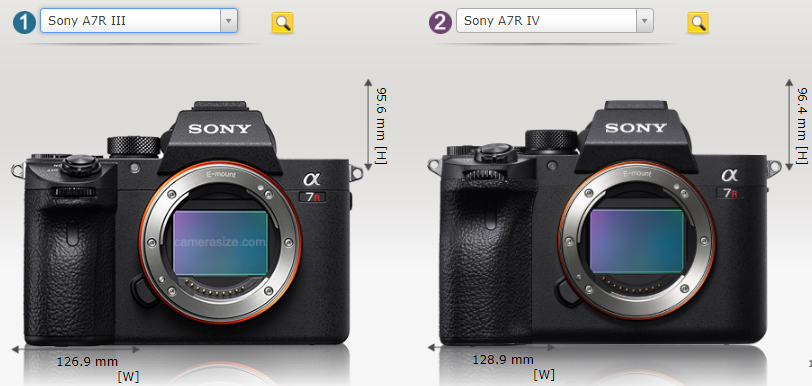Click the 128.9 mm width label

pyautogui.click(x=502, y=359)
